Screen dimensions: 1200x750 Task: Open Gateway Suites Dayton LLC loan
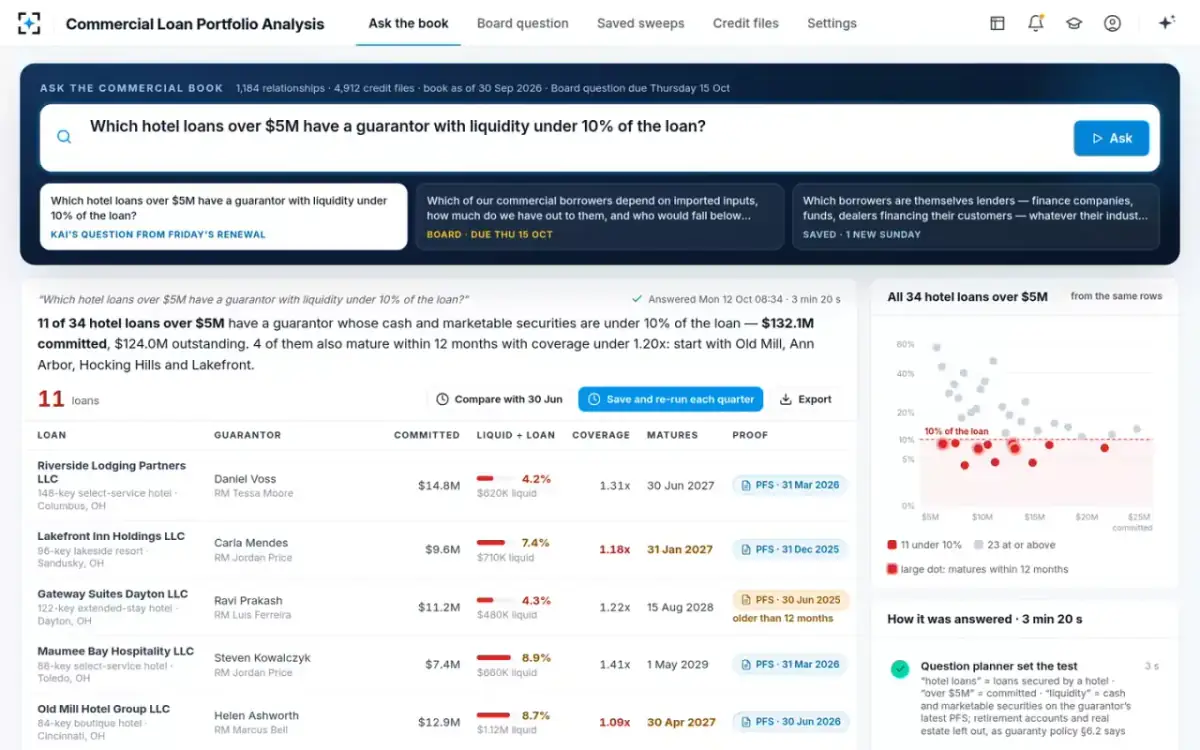112,594
